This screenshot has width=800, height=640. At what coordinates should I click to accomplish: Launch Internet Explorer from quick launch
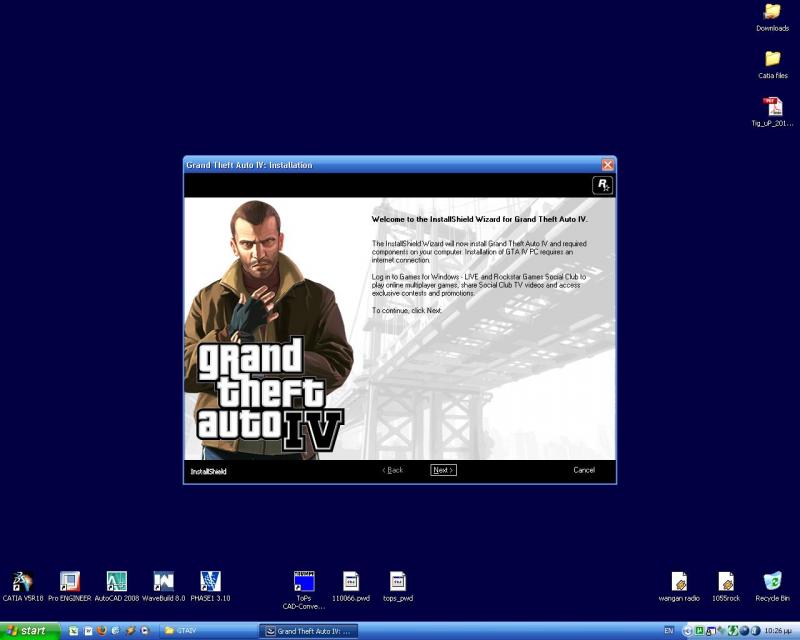coord(116,631)
